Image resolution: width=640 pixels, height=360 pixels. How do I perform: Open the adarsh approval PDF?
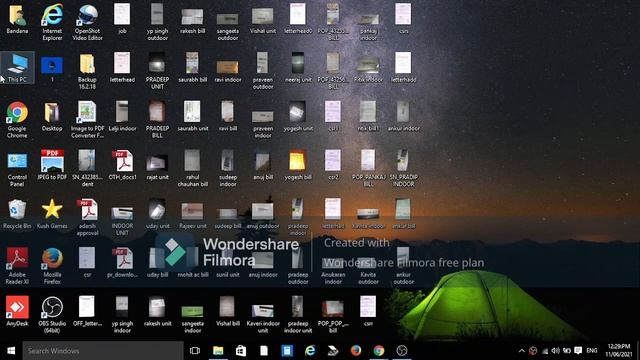tap(87, 217)
